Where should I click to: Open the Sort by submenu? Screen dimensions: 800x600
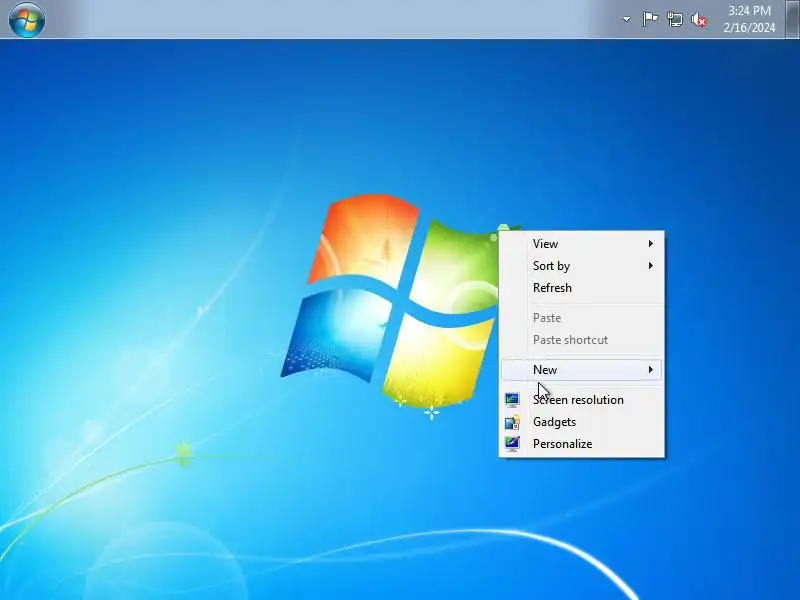click(x=582, y=266)
